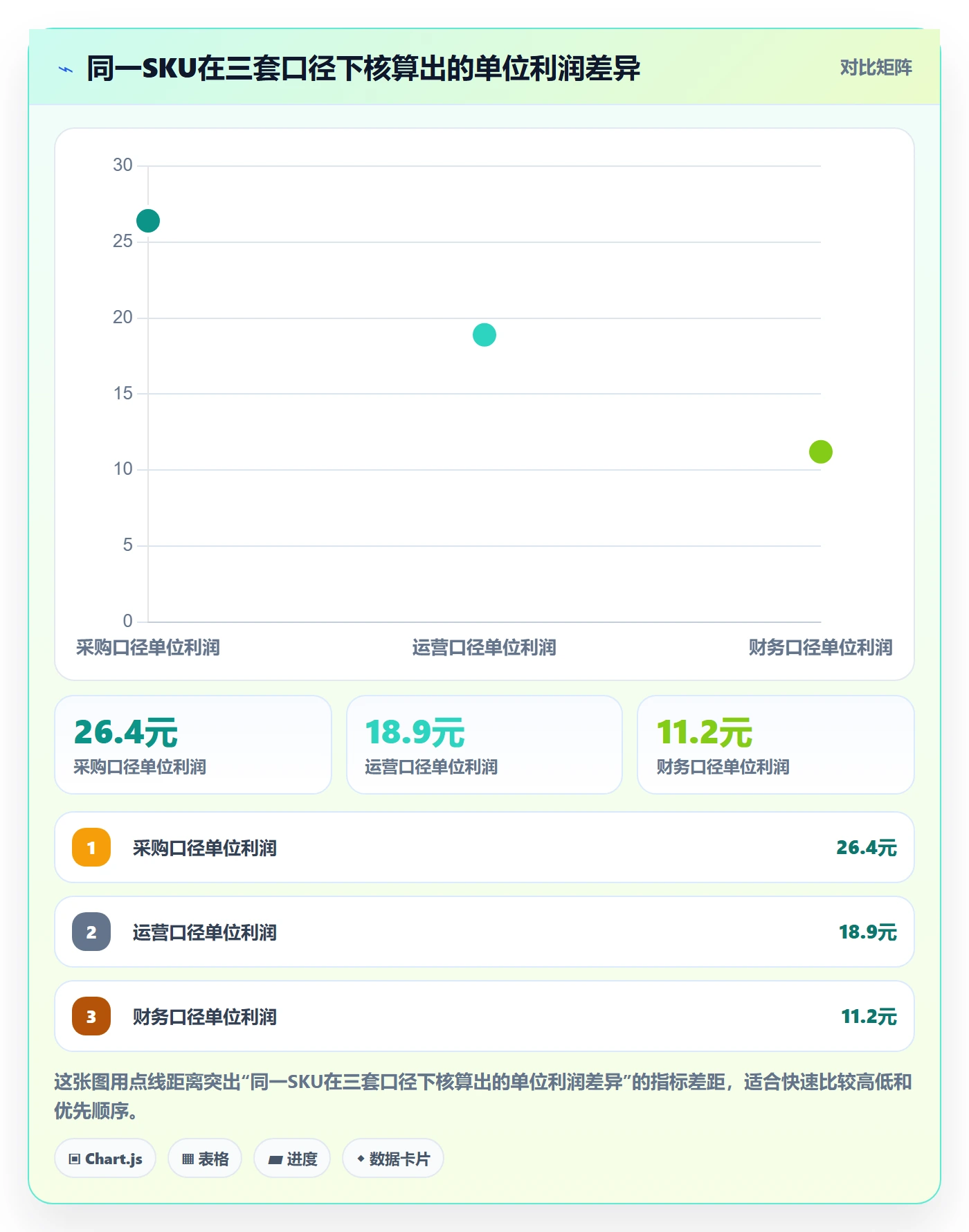Click x-axis label 运营口径单位利润
Screen dimensions: 969x1232
coord(484,647)
